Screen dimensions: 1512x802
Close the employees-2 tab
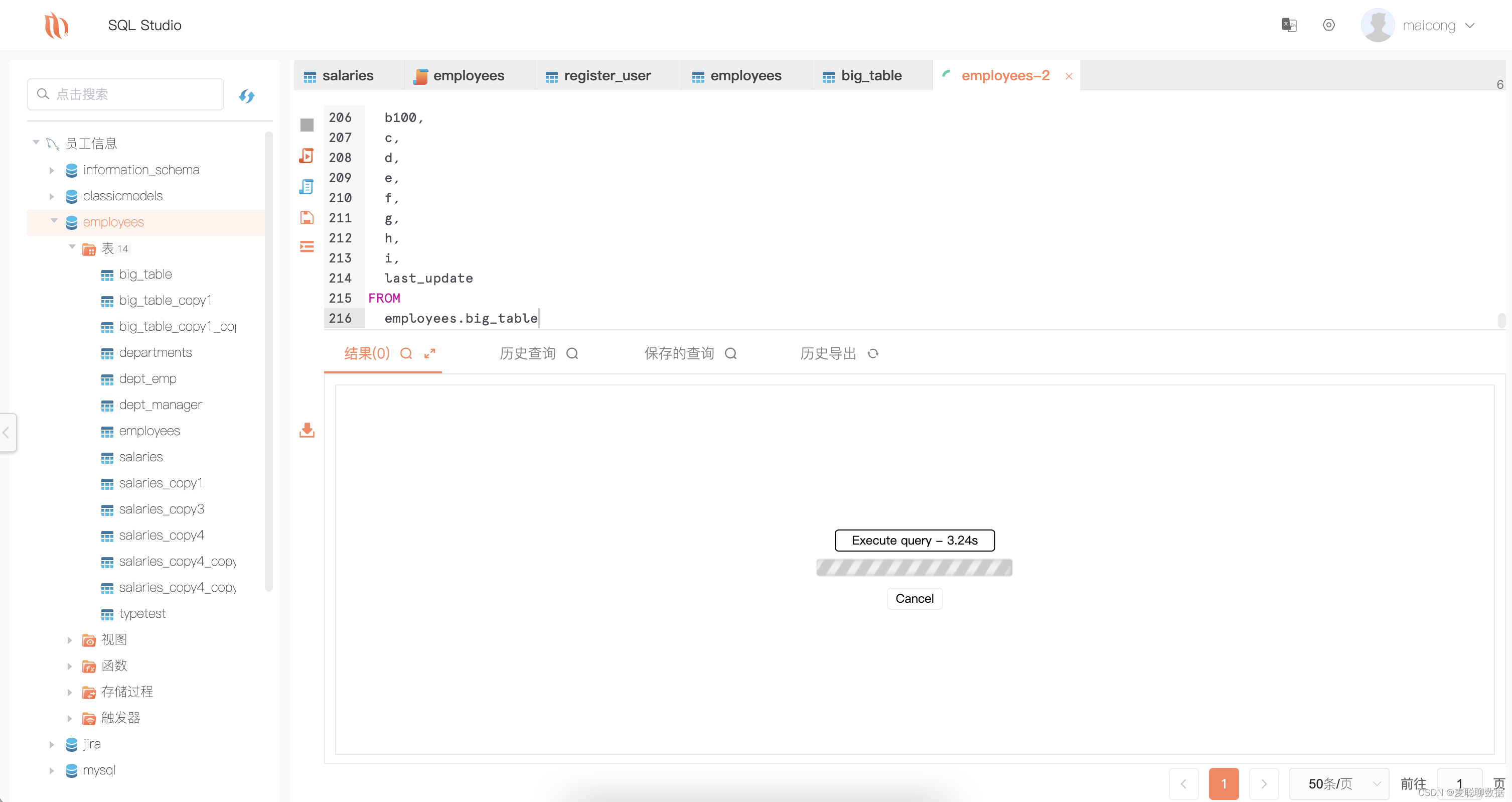(1068, 76)
